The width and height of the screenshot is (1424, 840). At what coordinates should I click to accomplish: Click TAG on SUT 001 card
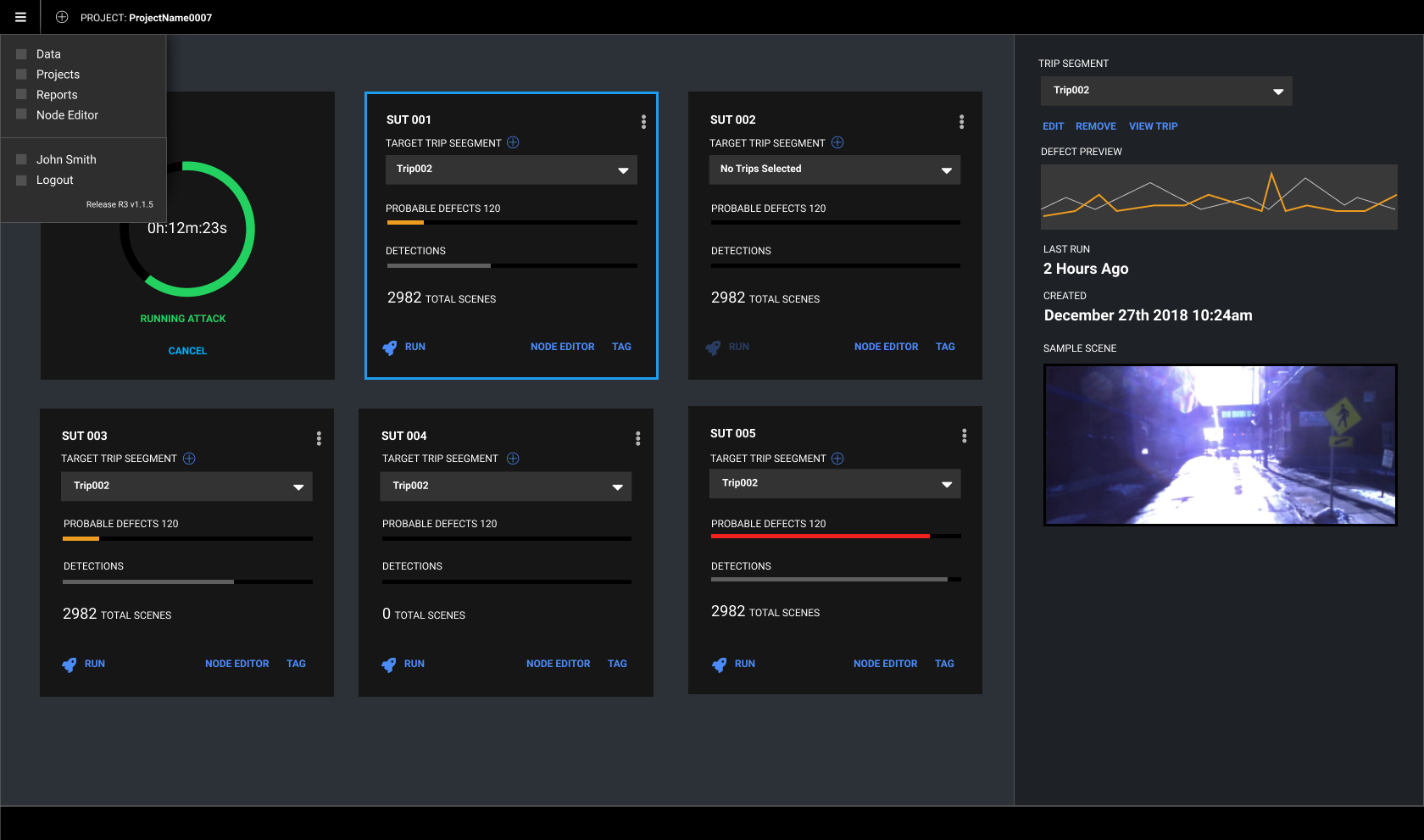621,347
